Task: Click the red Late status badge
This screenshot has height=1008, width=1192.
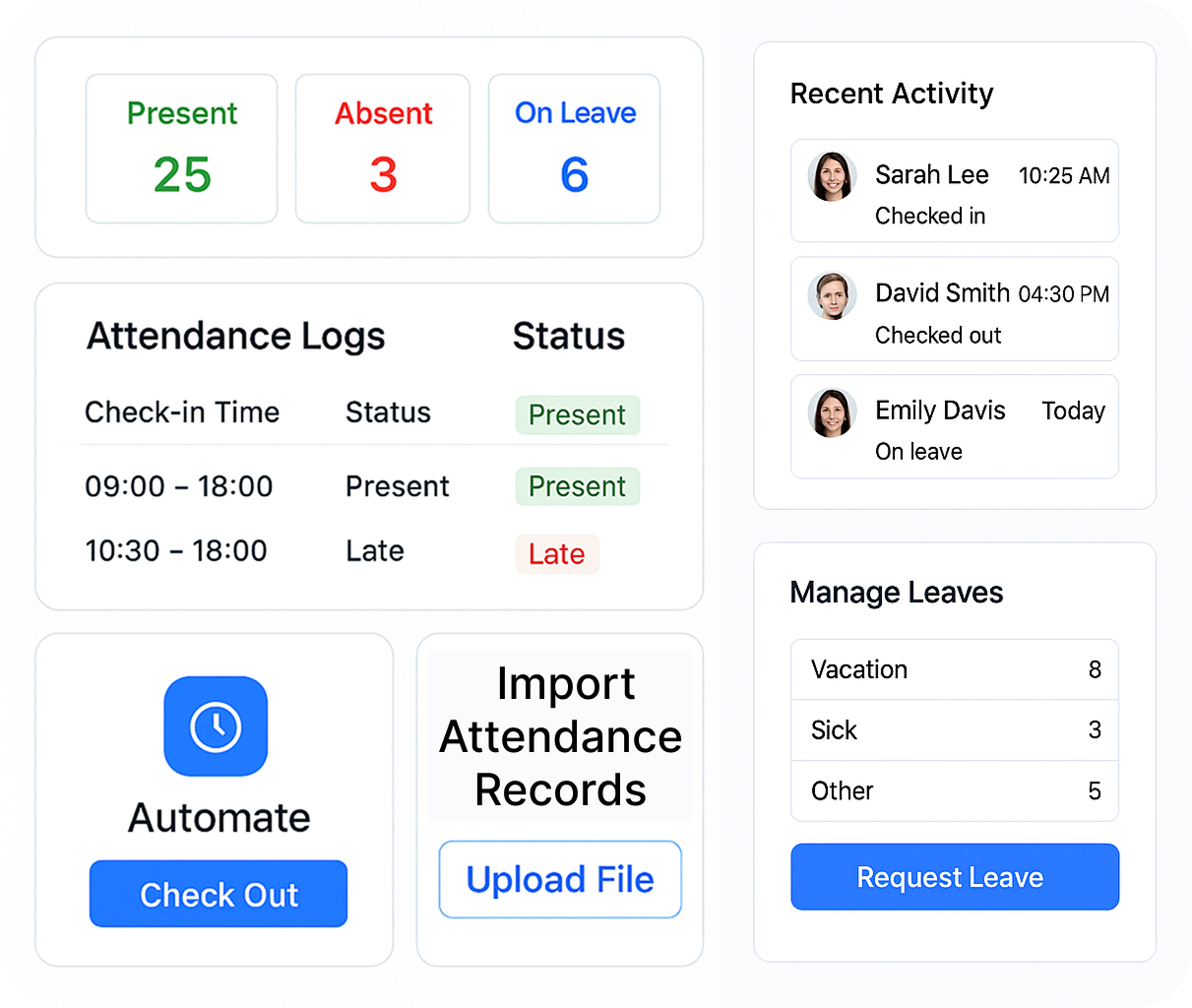Action: coord(557,554)
